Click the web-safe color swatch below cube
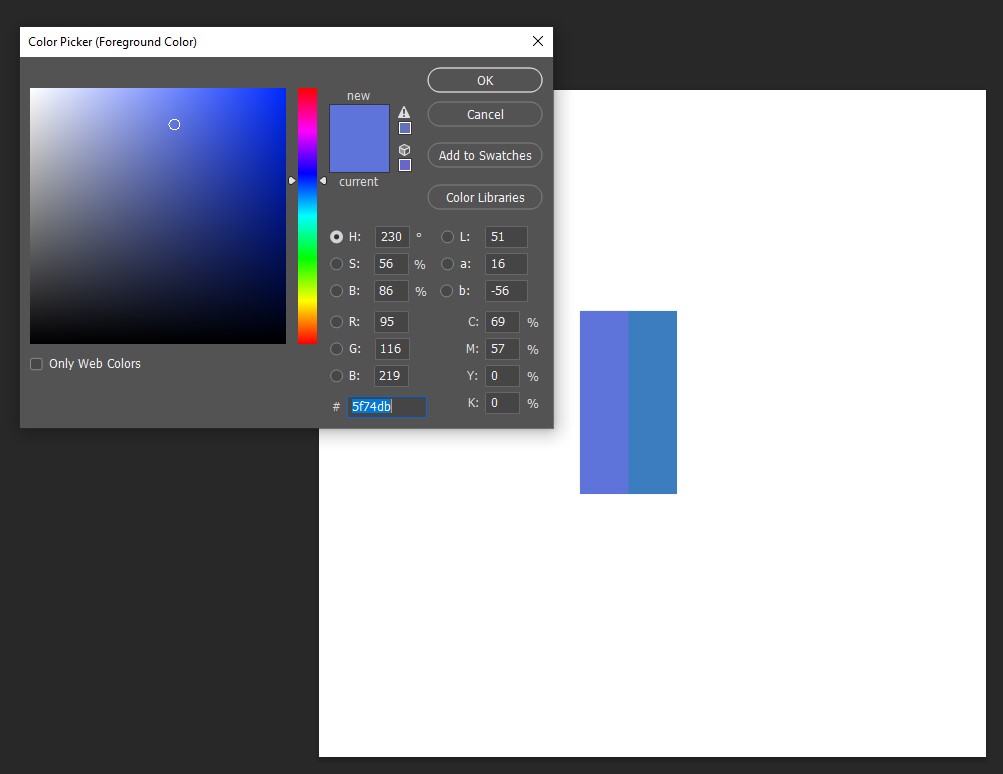This screenshot has height=774, width=1003. click(x=405, y=165)
